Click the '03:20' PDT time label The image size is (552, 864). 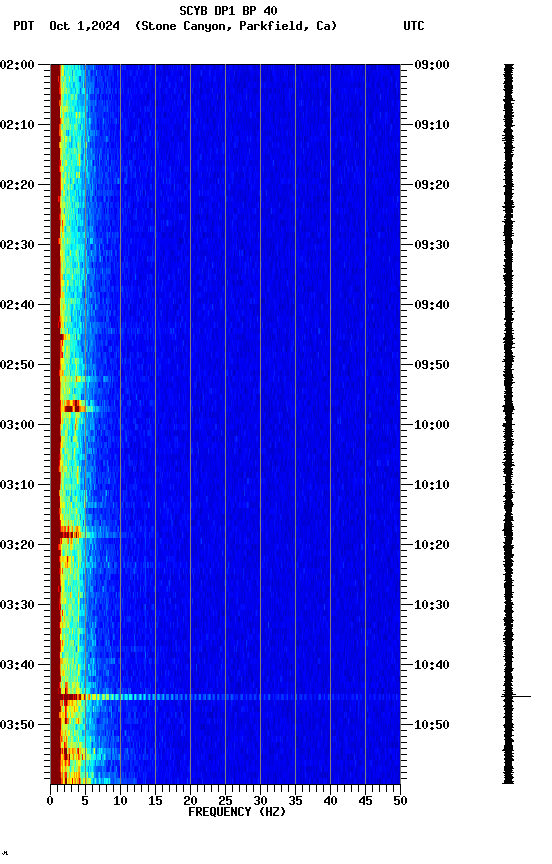pyautogui.click(x=17, y=545)
